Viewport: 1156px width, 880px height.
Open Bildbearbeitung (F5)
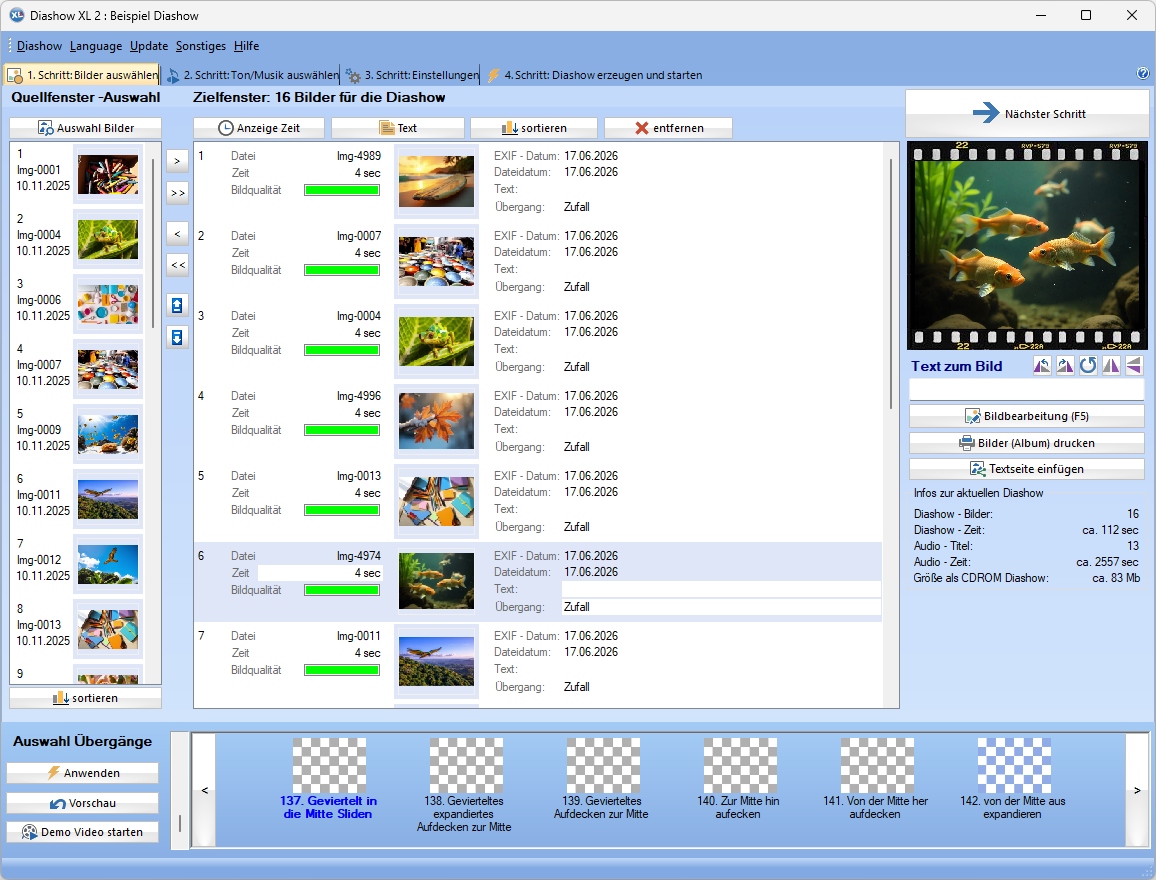[x=1027, y=416]
